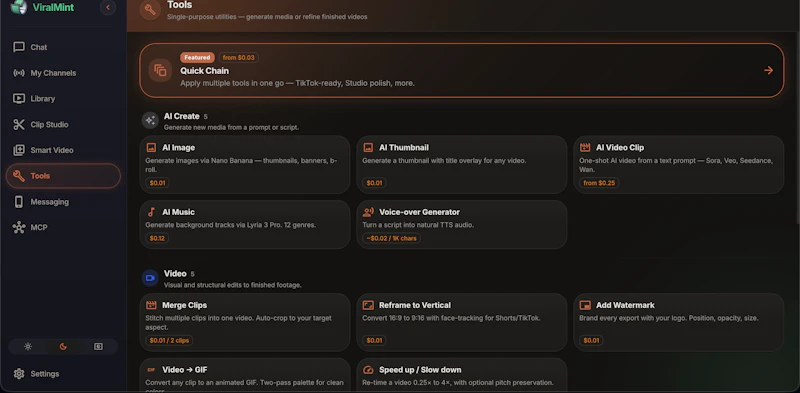
Task: Open the AI Video Clip tool
Action: click(x=679, y=164)
